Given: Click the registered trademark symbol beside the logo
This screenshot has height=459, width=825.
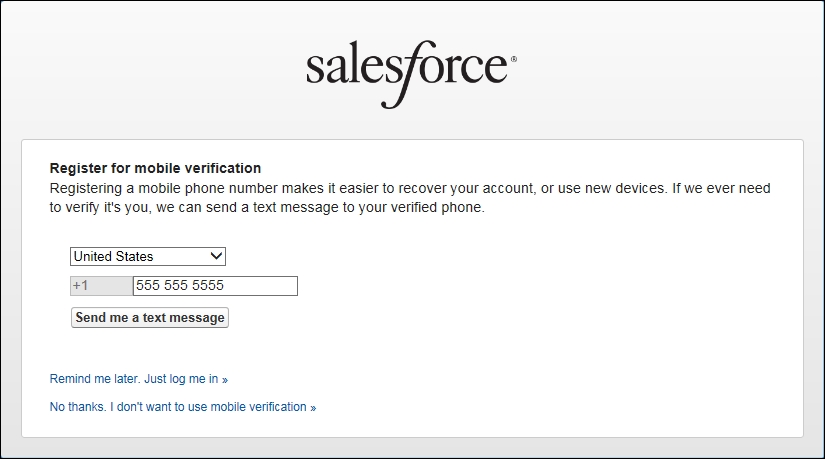Looking at the screenshot, I should (x=514, y=59).
